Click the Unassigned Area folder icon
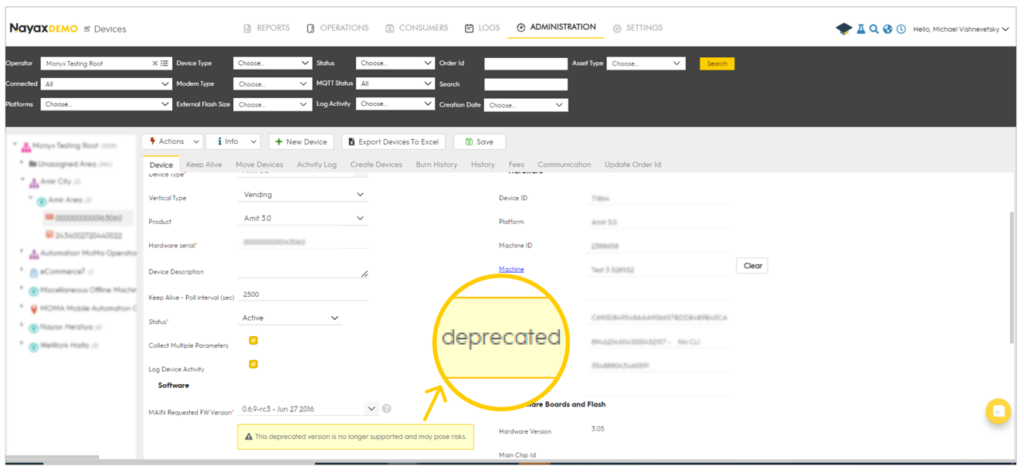1024x473 pixels. [32, 163]
